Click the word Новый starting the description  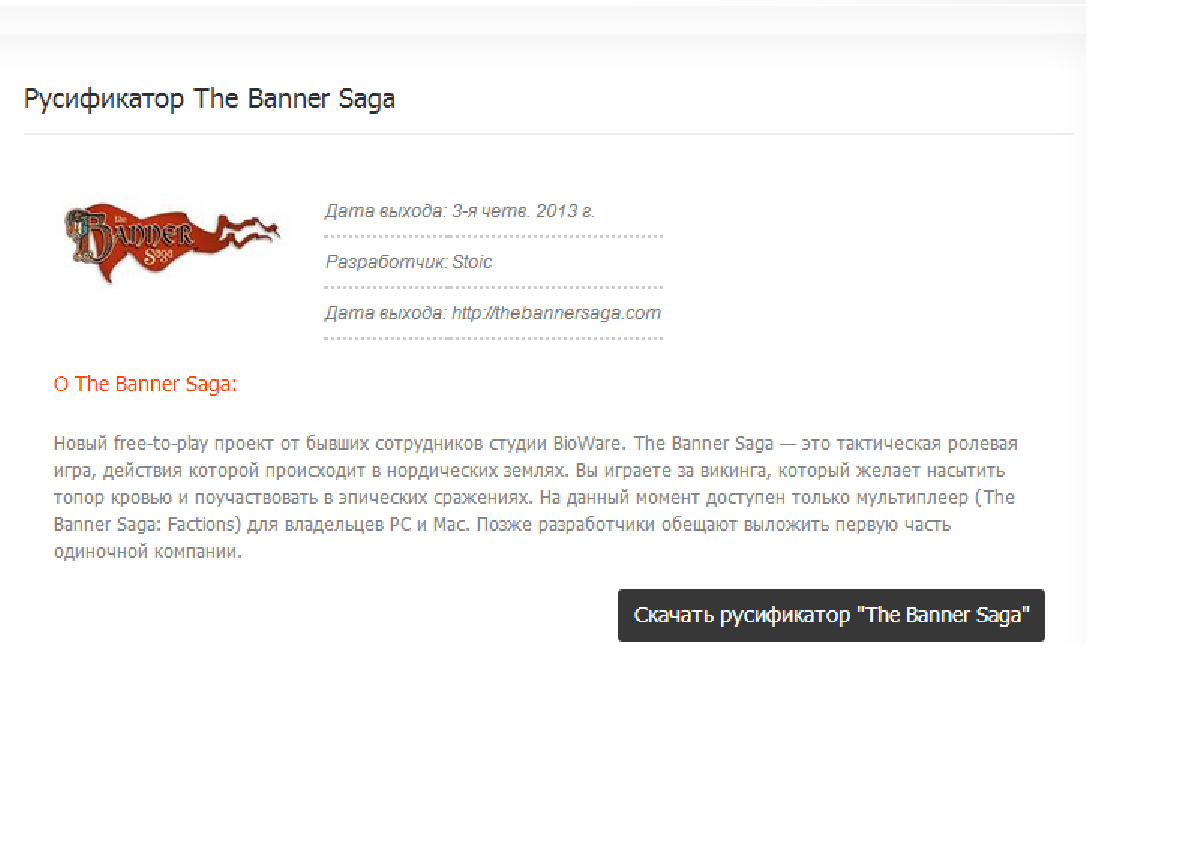74,444
